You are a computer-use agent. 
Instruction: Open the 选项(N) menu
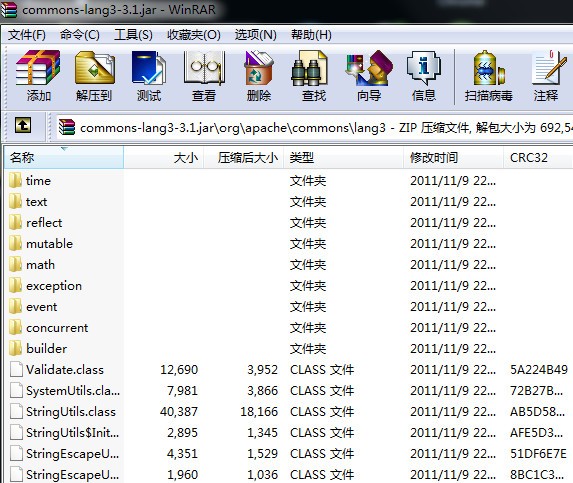255,35
